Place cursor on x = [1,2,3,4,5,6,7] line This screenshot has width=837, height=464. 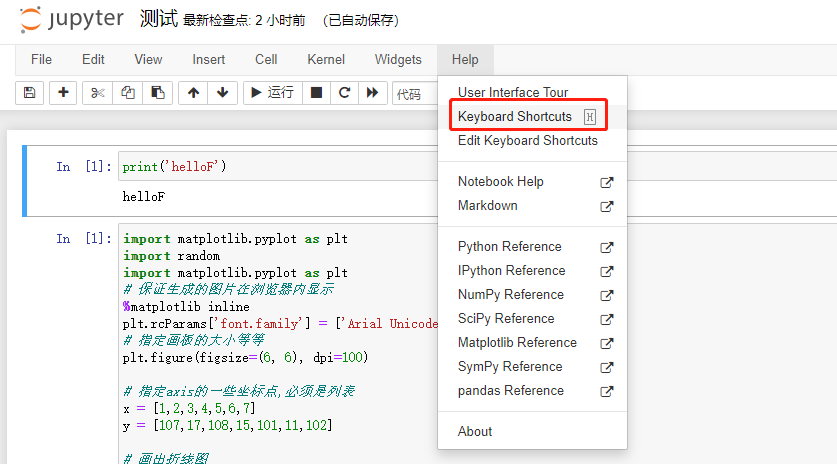coord(189,408)
